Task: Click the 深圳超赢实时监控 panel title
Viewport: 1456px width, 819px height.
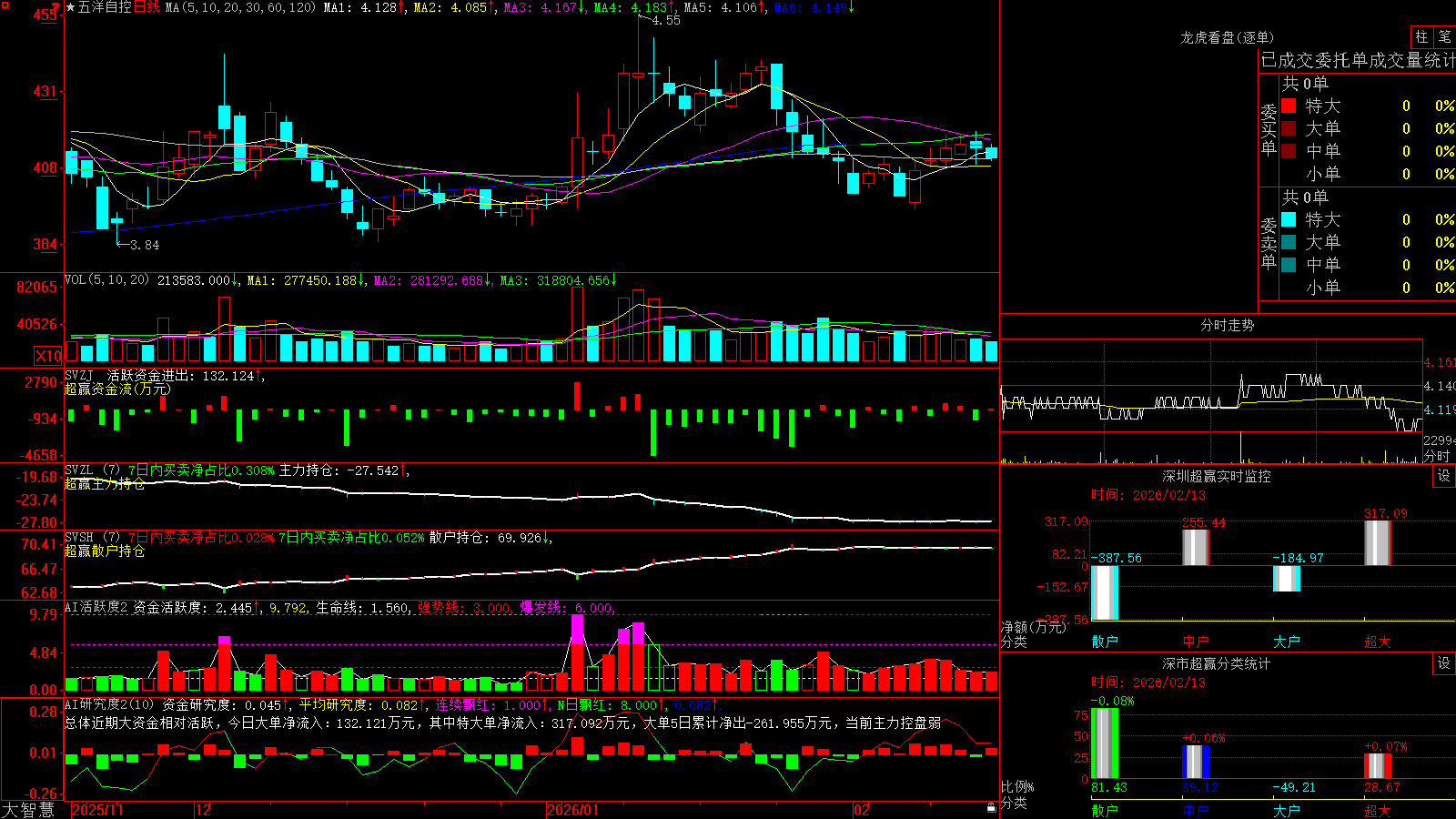Action: click(x=1217, y=476)
